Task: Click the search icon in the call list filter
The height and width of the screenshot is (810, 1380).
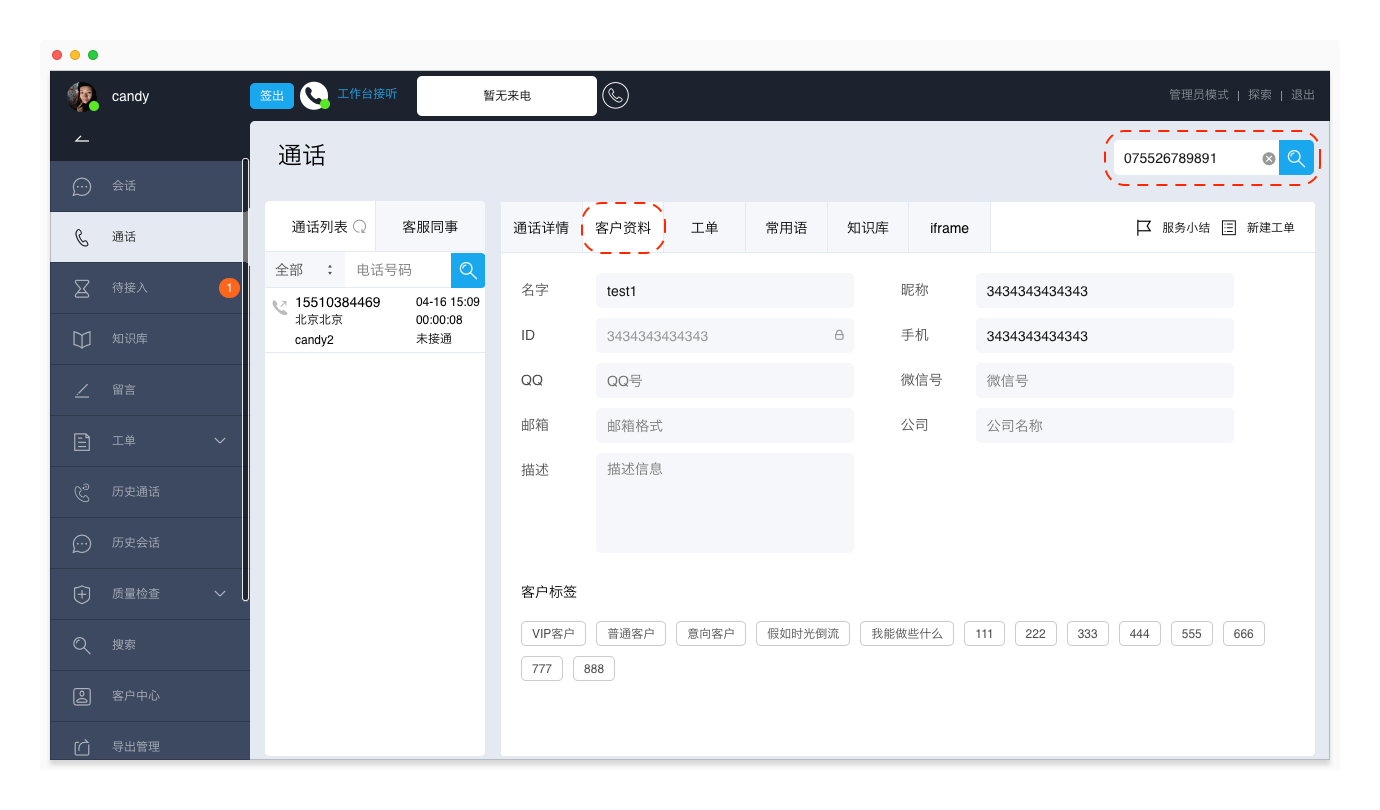Action: (468, 270)
